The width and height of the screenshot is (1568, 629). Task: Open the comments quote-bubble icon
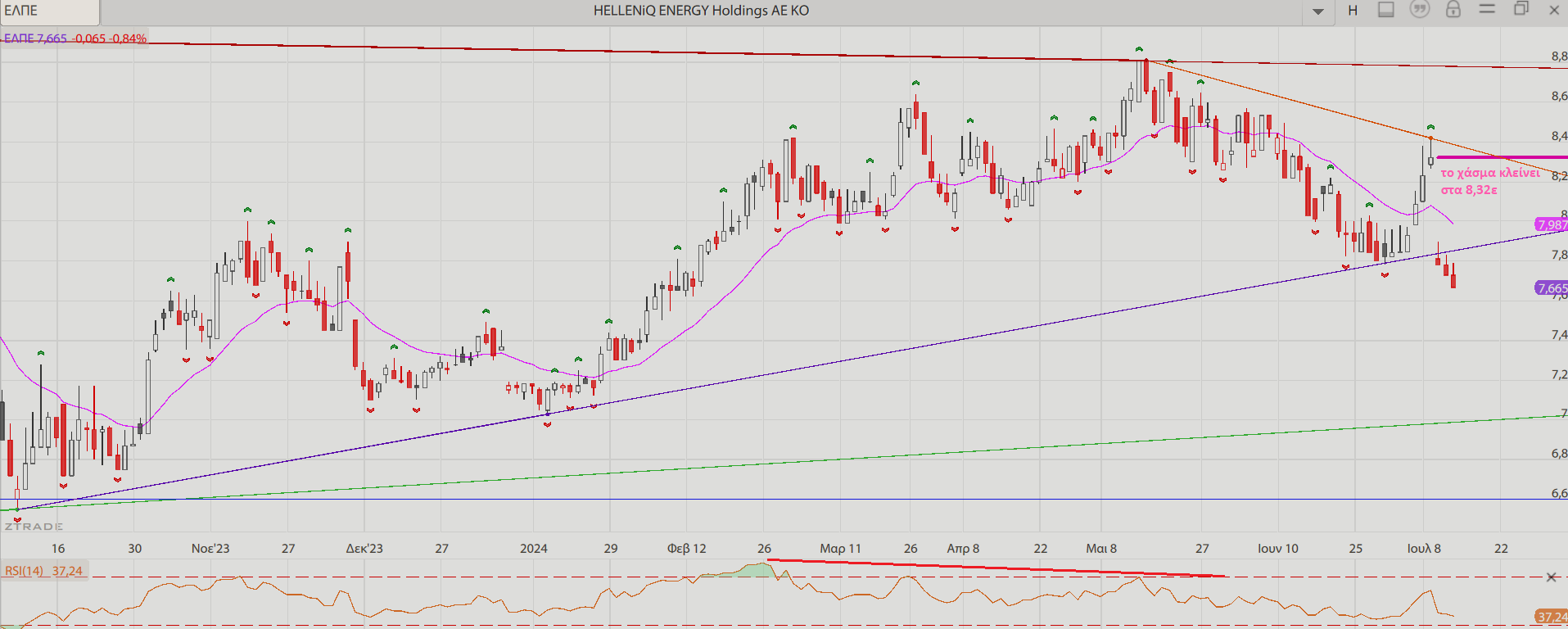(1419, 10)
